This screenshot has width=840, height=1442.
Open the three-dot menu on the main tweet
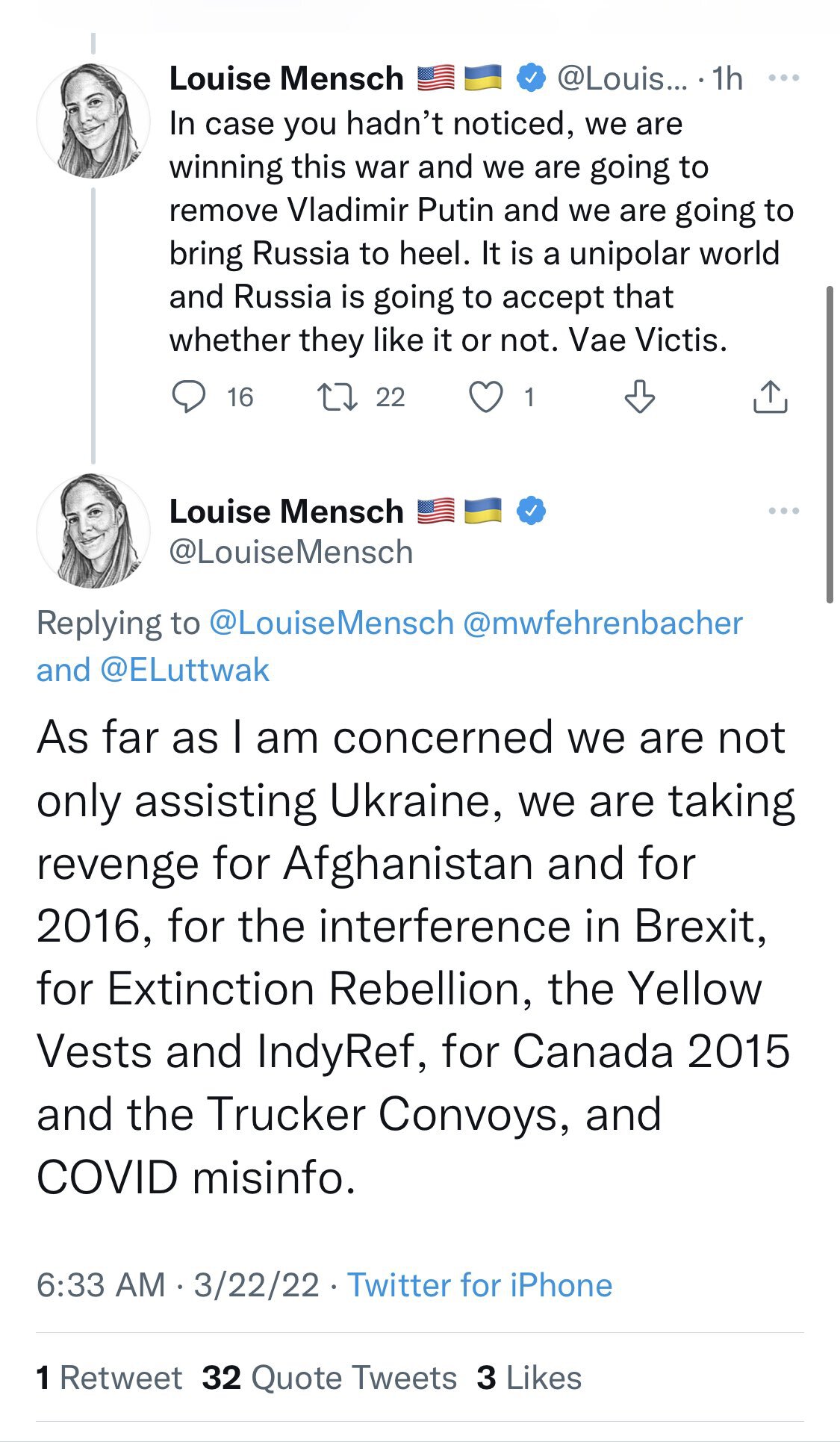(x=783, y=511)
